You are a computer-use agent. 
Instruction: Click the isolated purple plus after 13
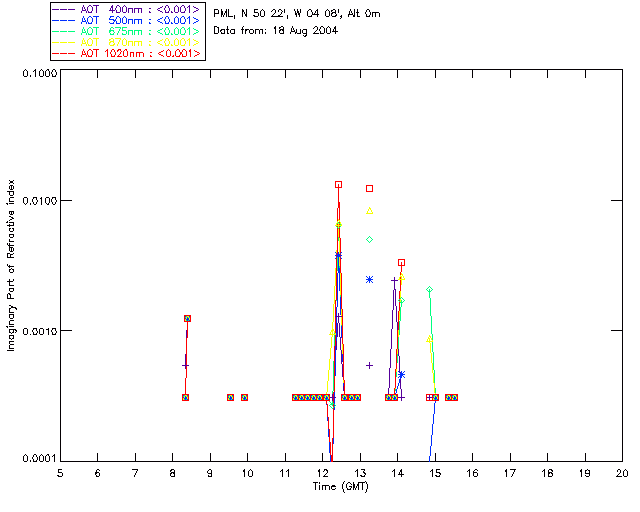369,365
